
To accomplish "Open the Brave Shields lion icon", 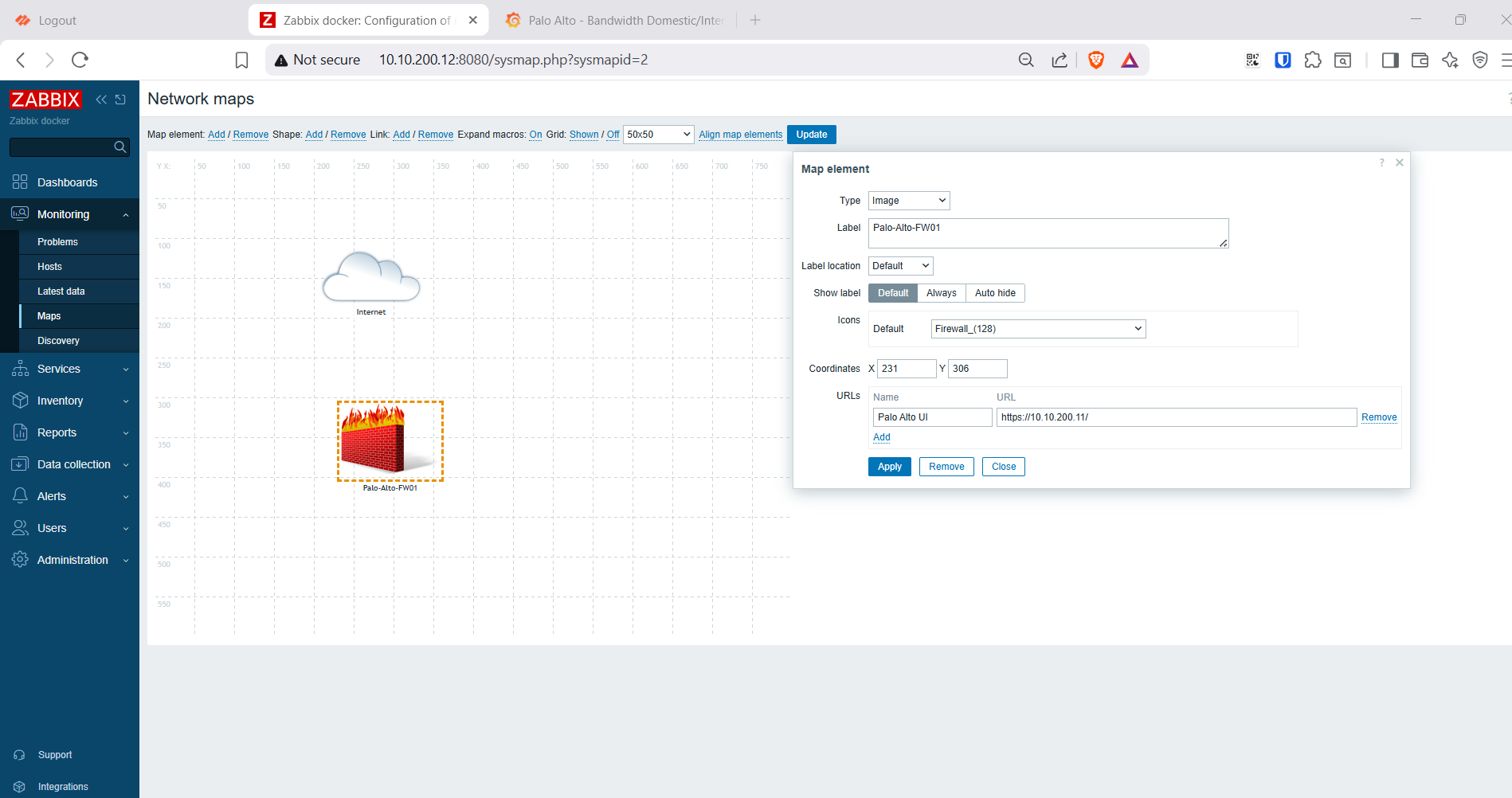I will point(1096,60).
